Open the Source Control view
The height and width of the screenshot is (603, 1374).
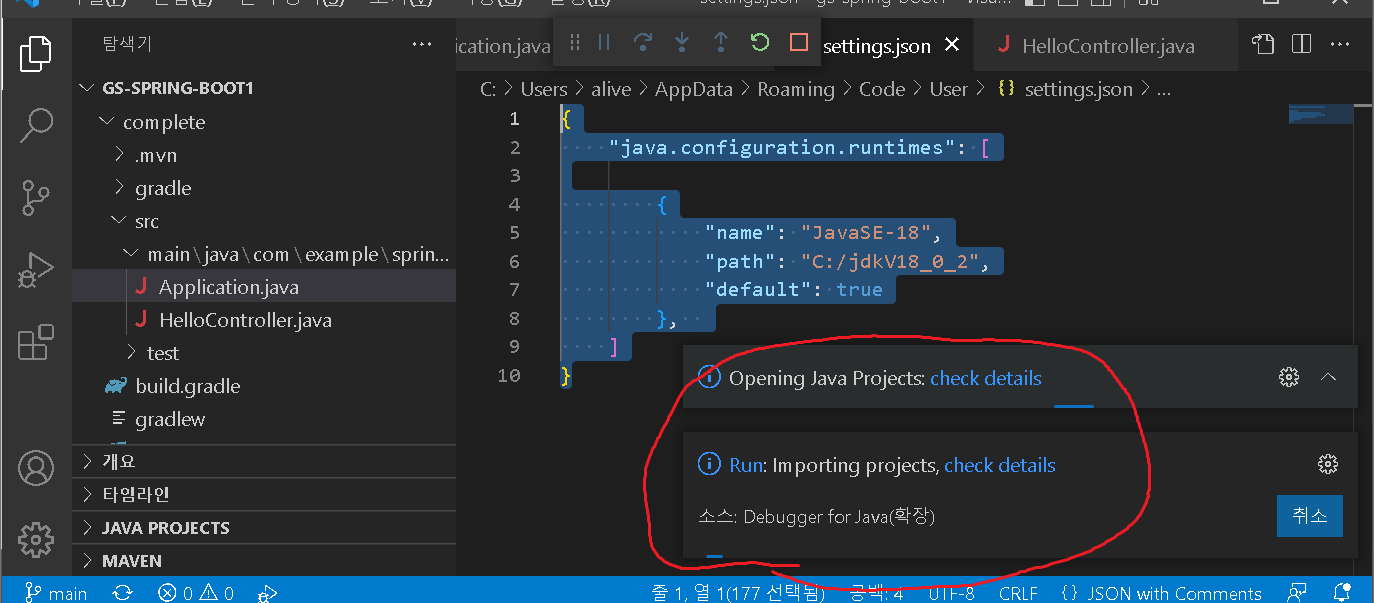(x=36, y=198)
